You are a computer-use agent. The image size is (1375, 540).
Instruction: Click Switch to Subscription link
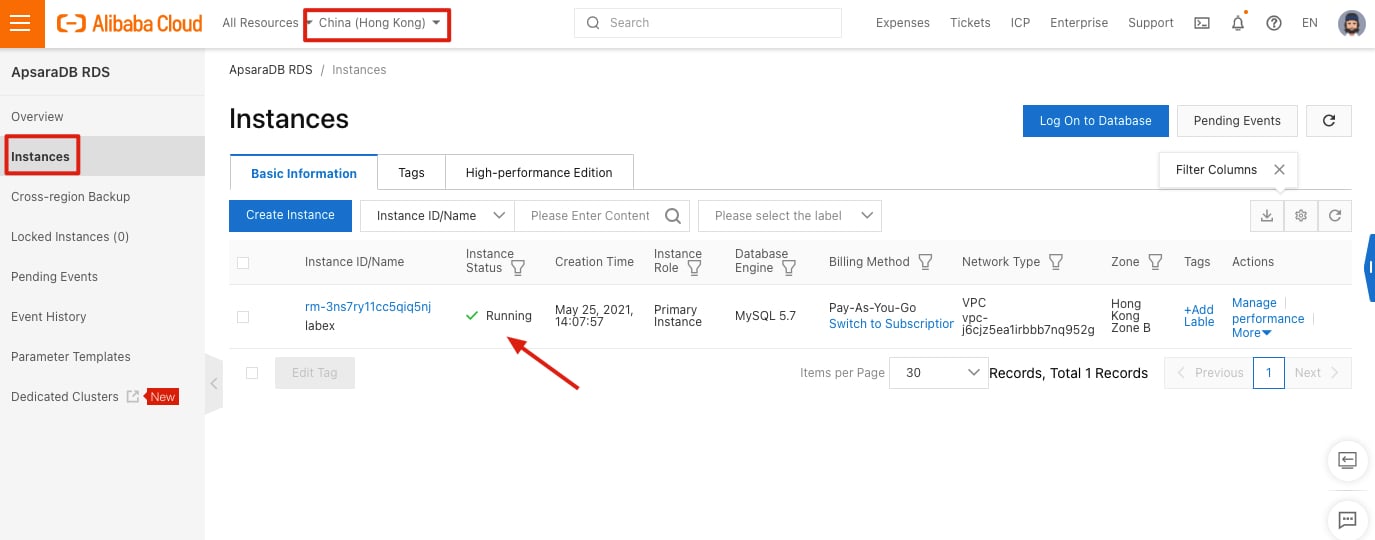pos(891,324)
